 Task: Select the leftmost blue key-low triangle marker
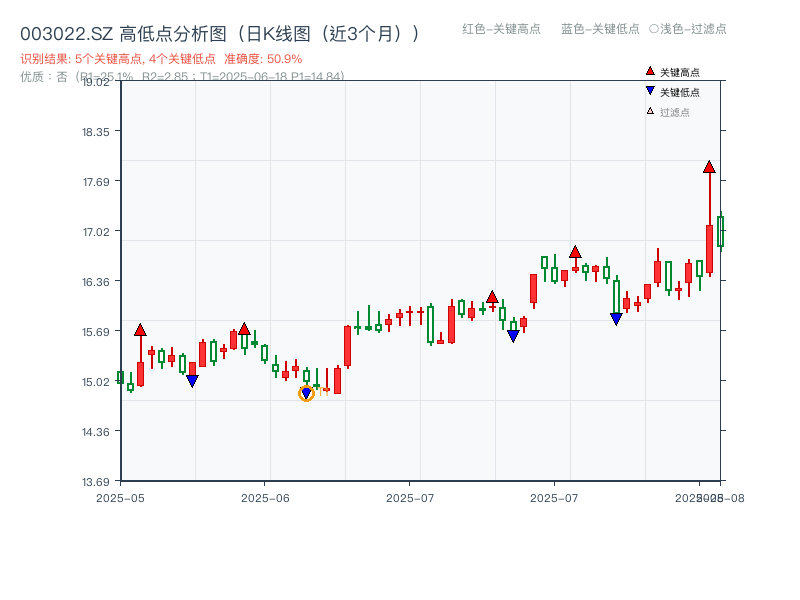pyautogui.click(x=192, y=381)
